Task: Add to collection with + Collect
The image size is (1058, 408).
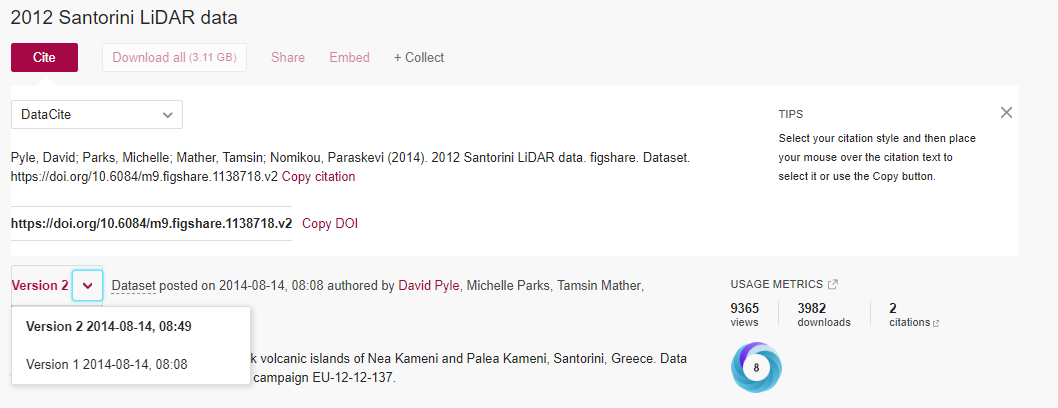Action: (x=419, y=57)
